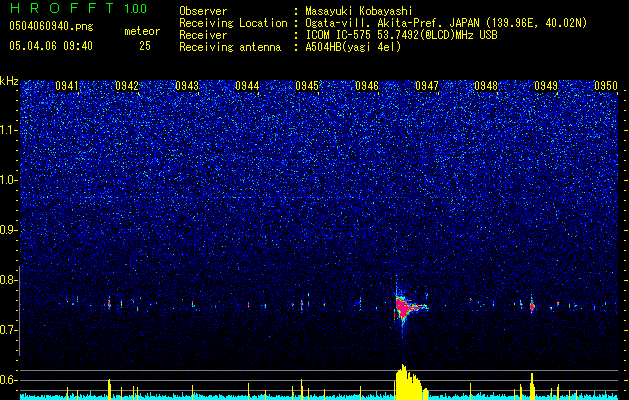The height and width of the screenshot is (400, 629).
Task: Click the 0946 time marker
Action: [367, 86]
